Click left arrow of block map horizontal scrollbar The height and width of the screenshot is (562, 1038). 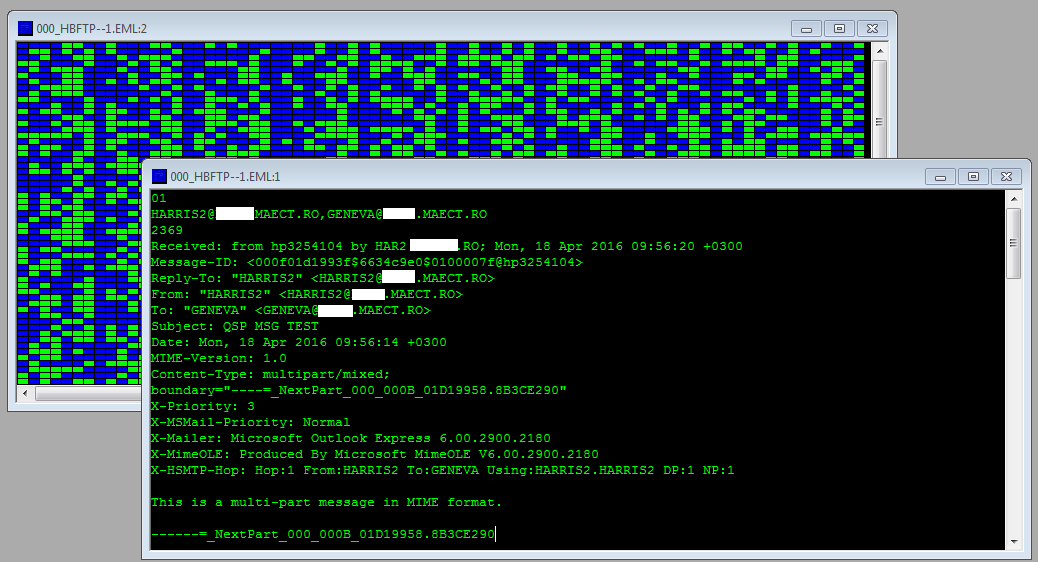[x=26, y=394]
